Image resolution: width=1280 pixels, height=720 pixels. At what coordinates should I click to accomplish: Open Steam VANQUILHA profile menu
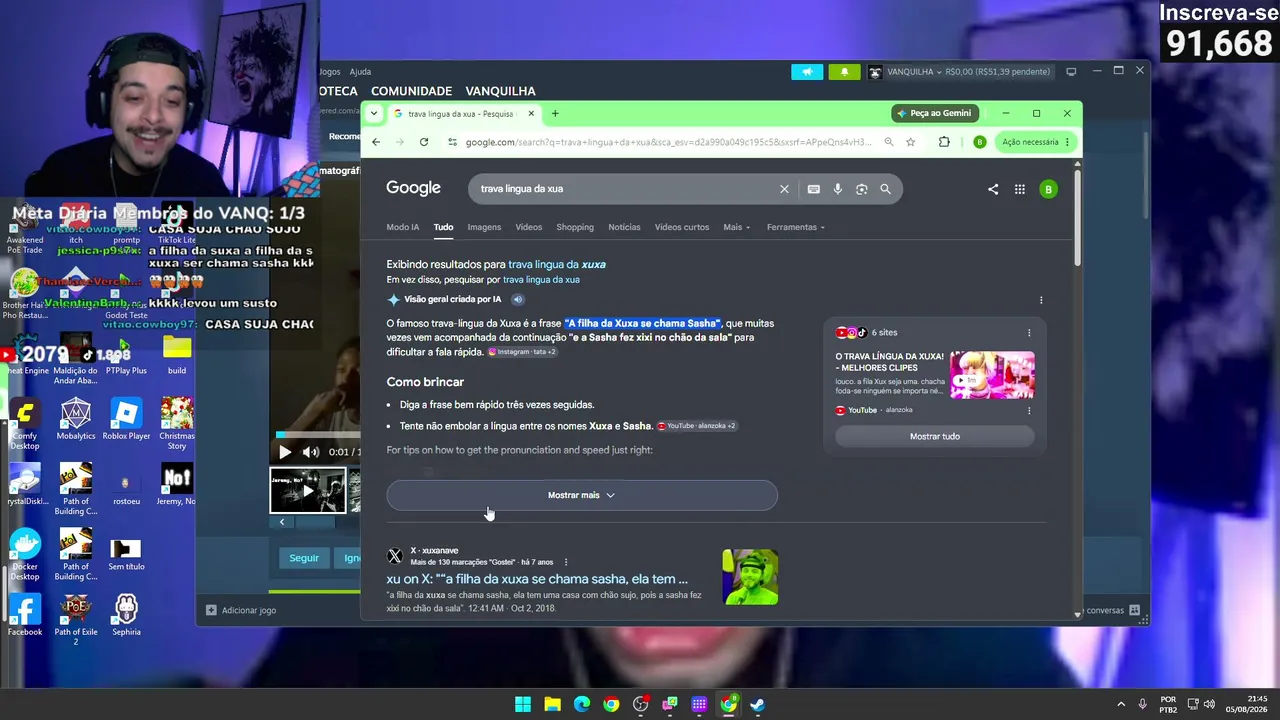pos(500,91)
